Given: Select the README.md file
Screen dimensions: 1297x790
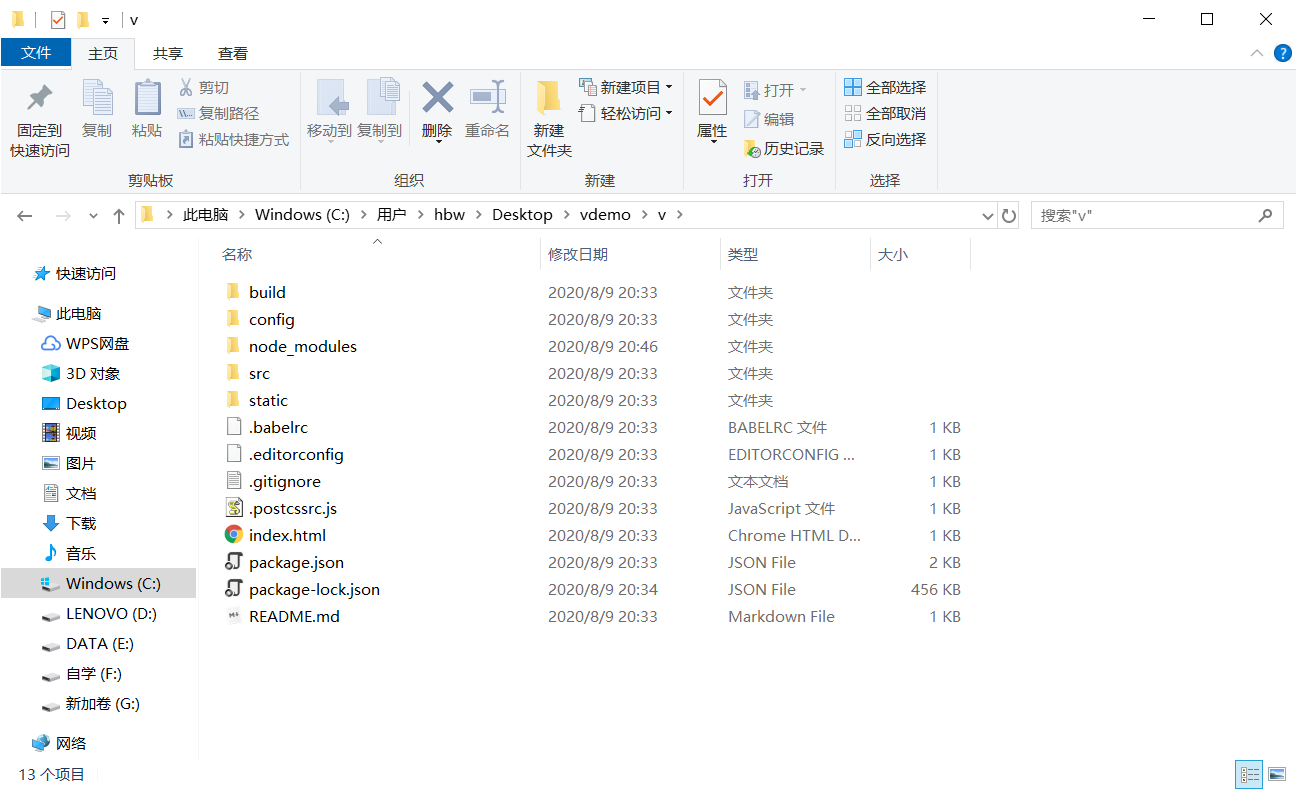Looking at the screenshot, I should pos(294,616).
